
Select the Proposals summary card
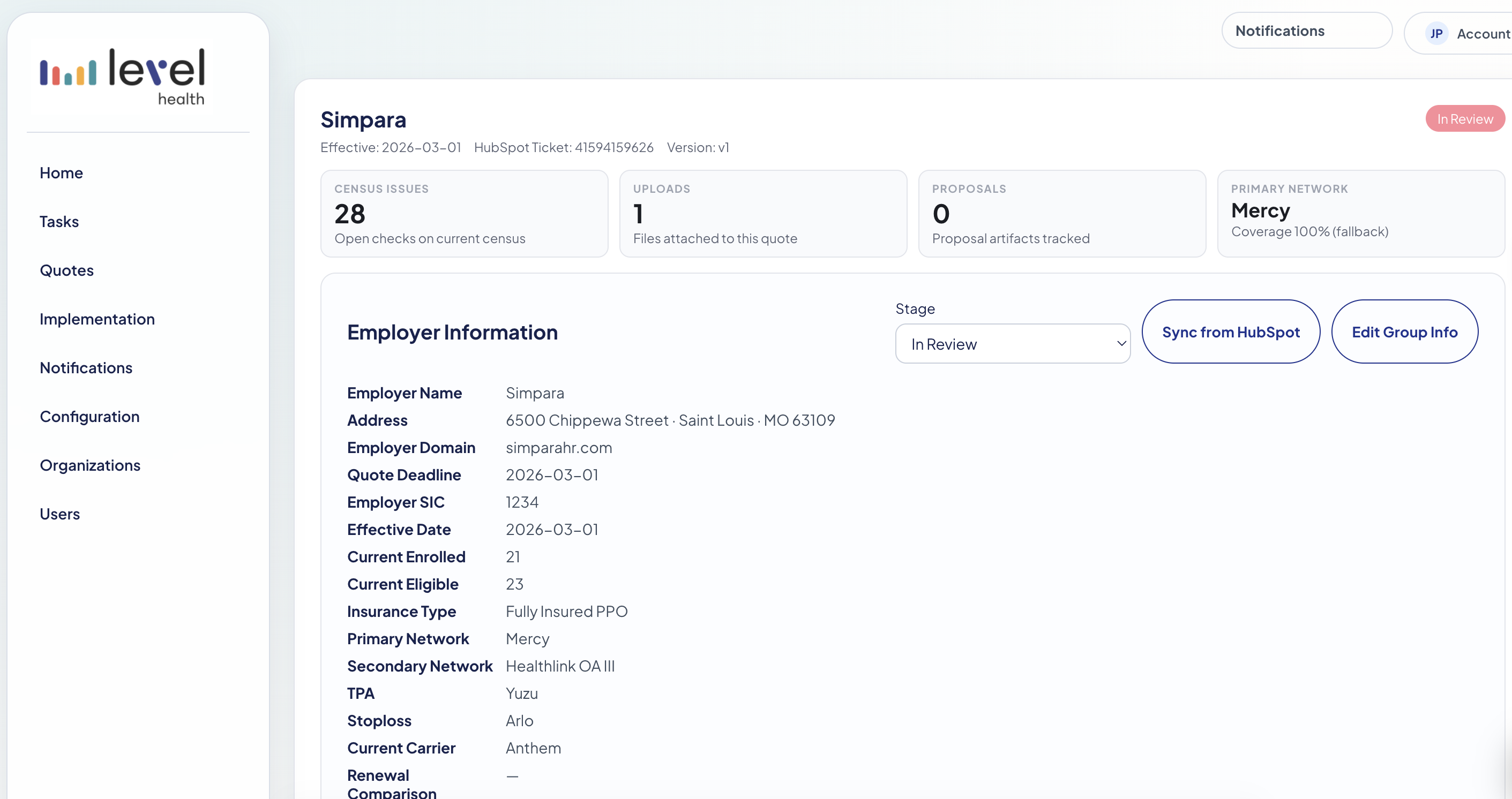(1061, 214)
